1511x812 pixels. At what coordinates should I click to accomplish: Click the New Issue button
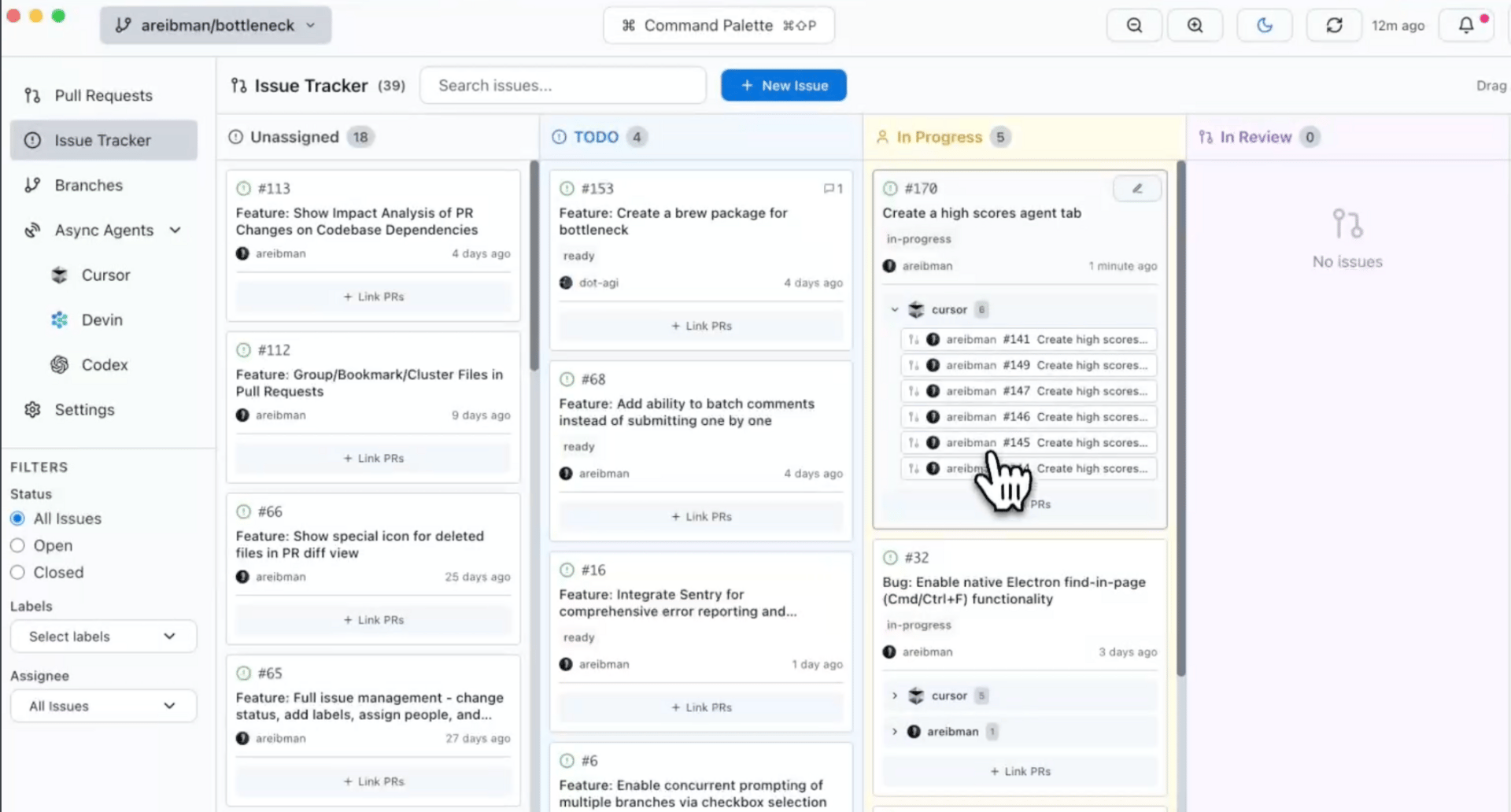point(784,85)
